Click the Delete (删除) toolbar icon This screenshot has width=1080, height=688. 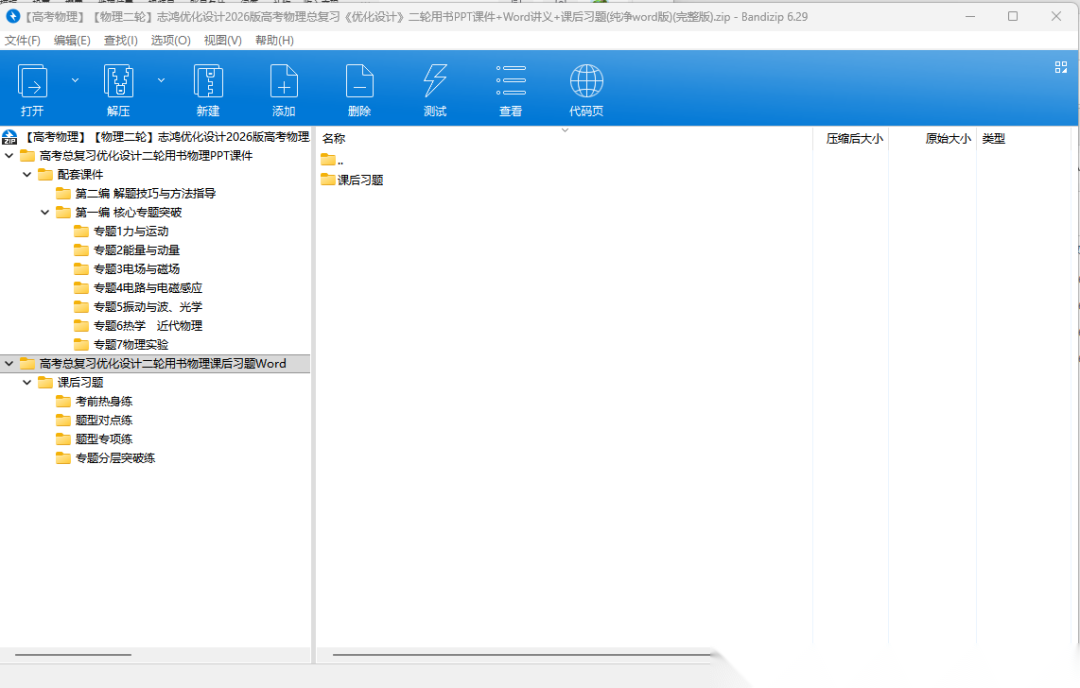pos(359,82)
